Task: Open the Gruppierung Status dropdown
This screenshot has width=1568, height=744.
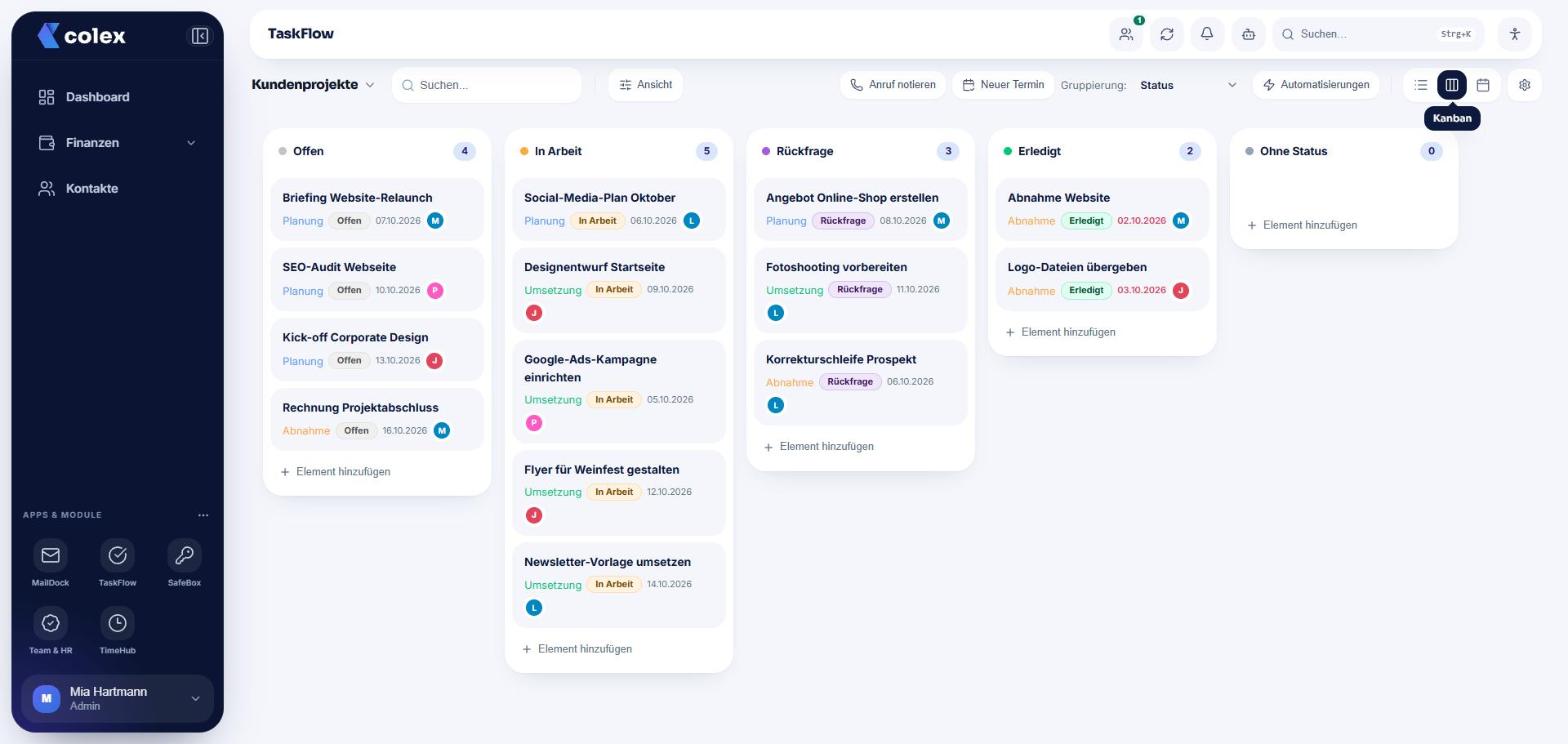Action: tap(1188, 85)
